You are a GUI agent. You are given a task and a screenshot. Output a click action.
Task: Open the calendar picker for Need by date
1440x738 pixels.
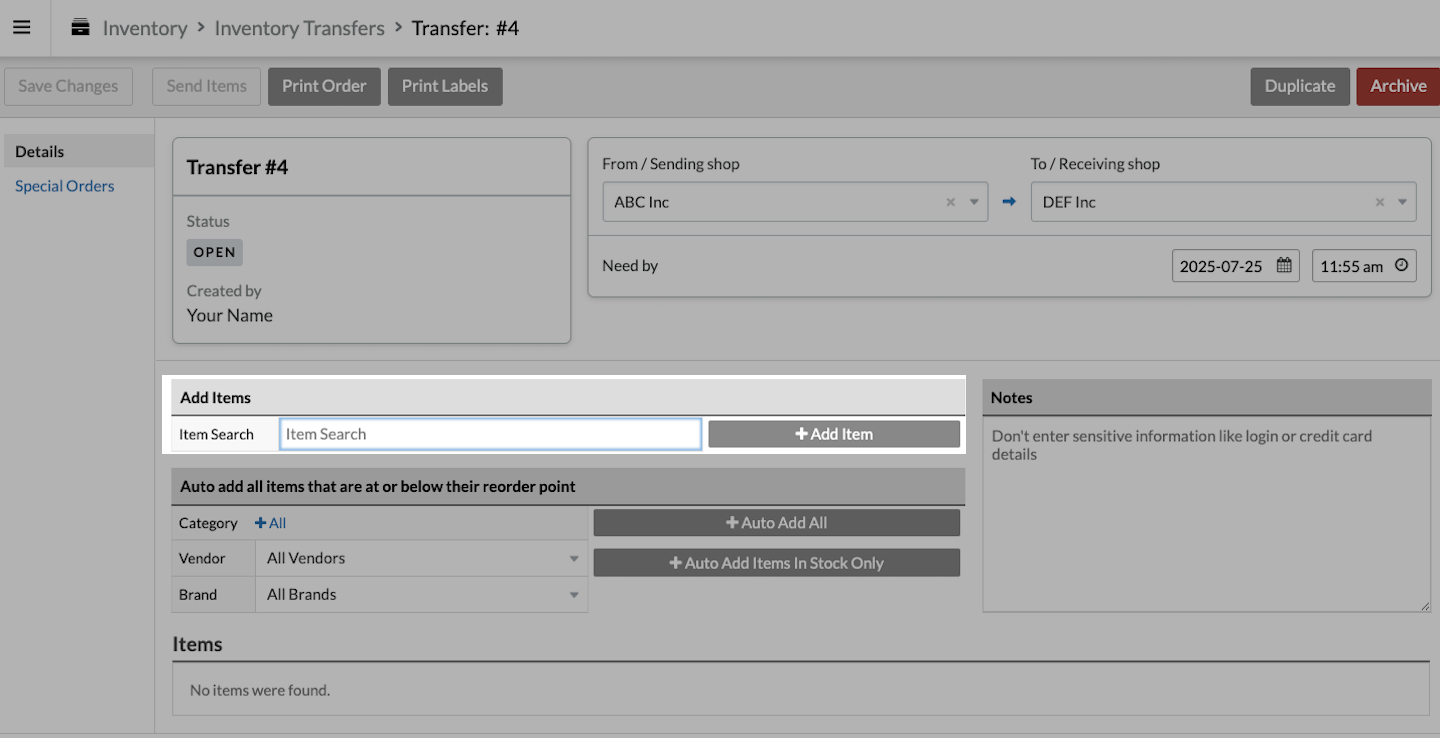(1284, 266)
